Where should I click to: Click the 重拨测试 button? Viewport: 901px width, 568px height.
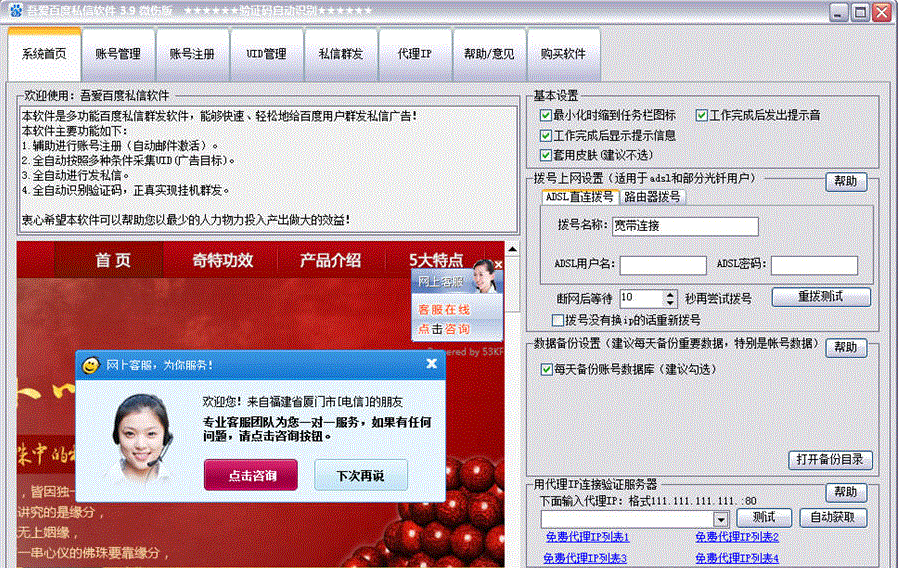coord(821,297)
